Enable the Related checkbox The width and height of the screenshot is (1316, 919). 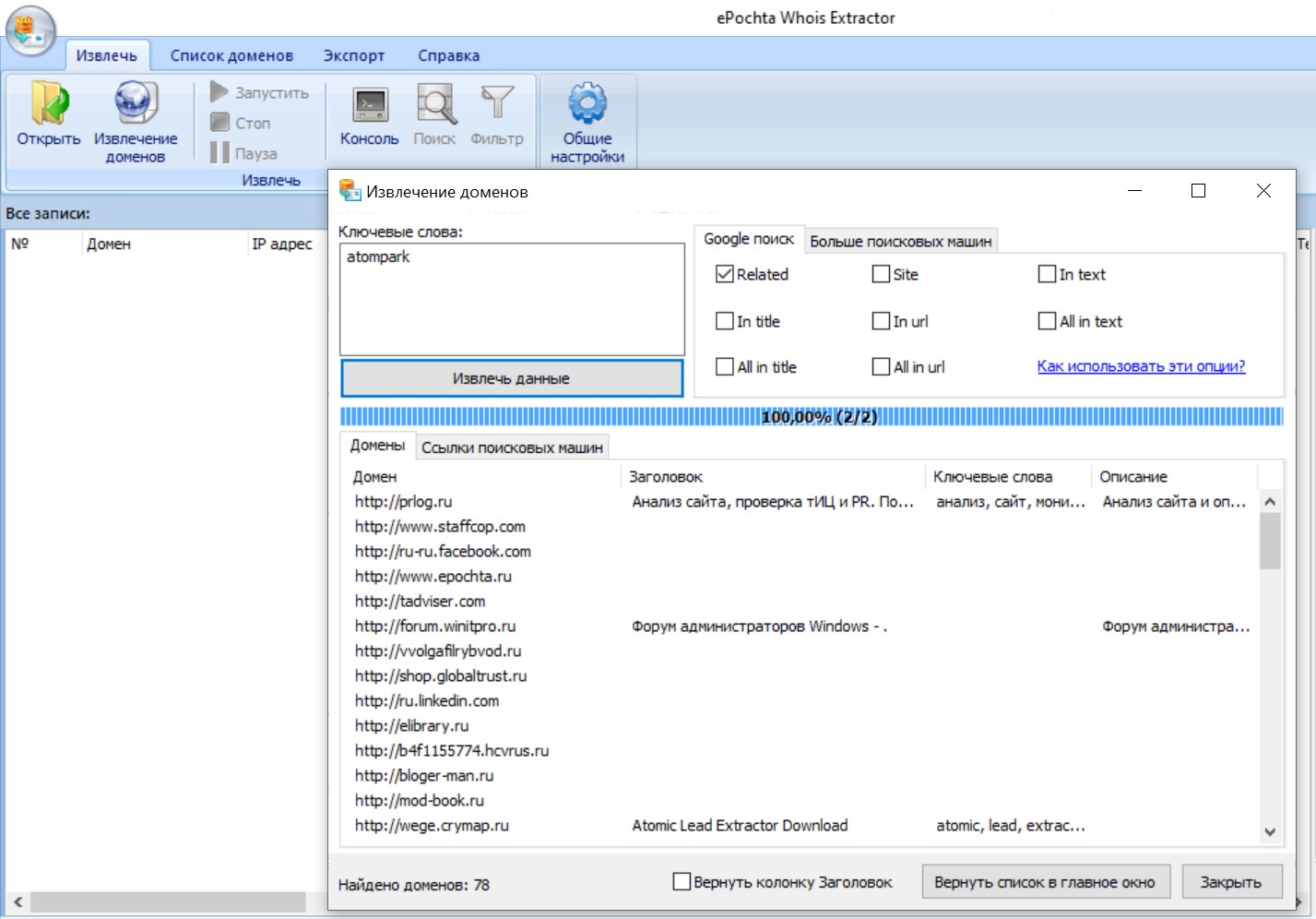pos(725,274)
